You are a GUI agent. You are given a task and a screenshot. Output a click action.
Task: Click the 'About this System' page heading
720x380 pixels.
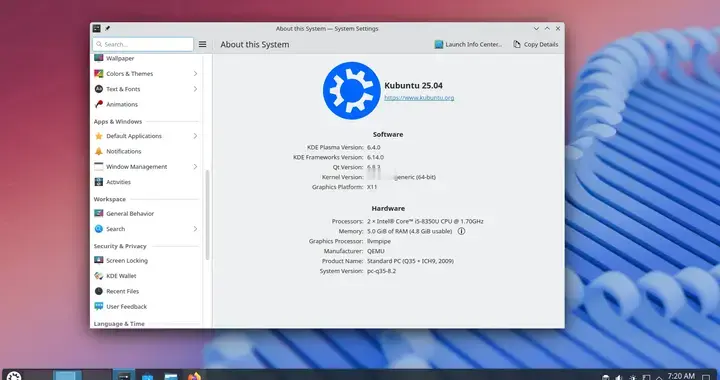click(255, 45)
